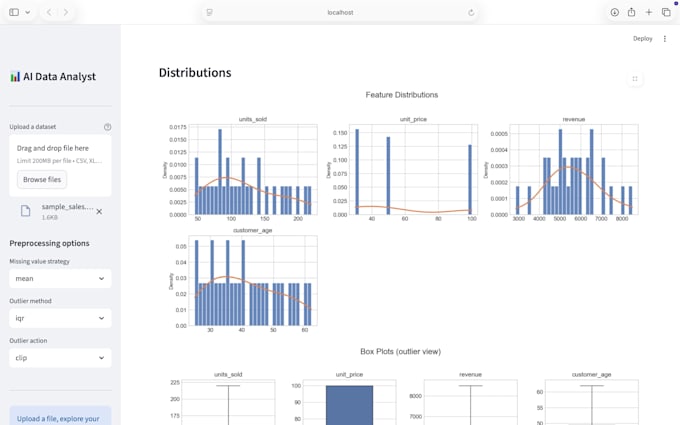Toggle the Safari sidebar icon
This screenshot has width=680, height=425.
[x=14, y=12]
